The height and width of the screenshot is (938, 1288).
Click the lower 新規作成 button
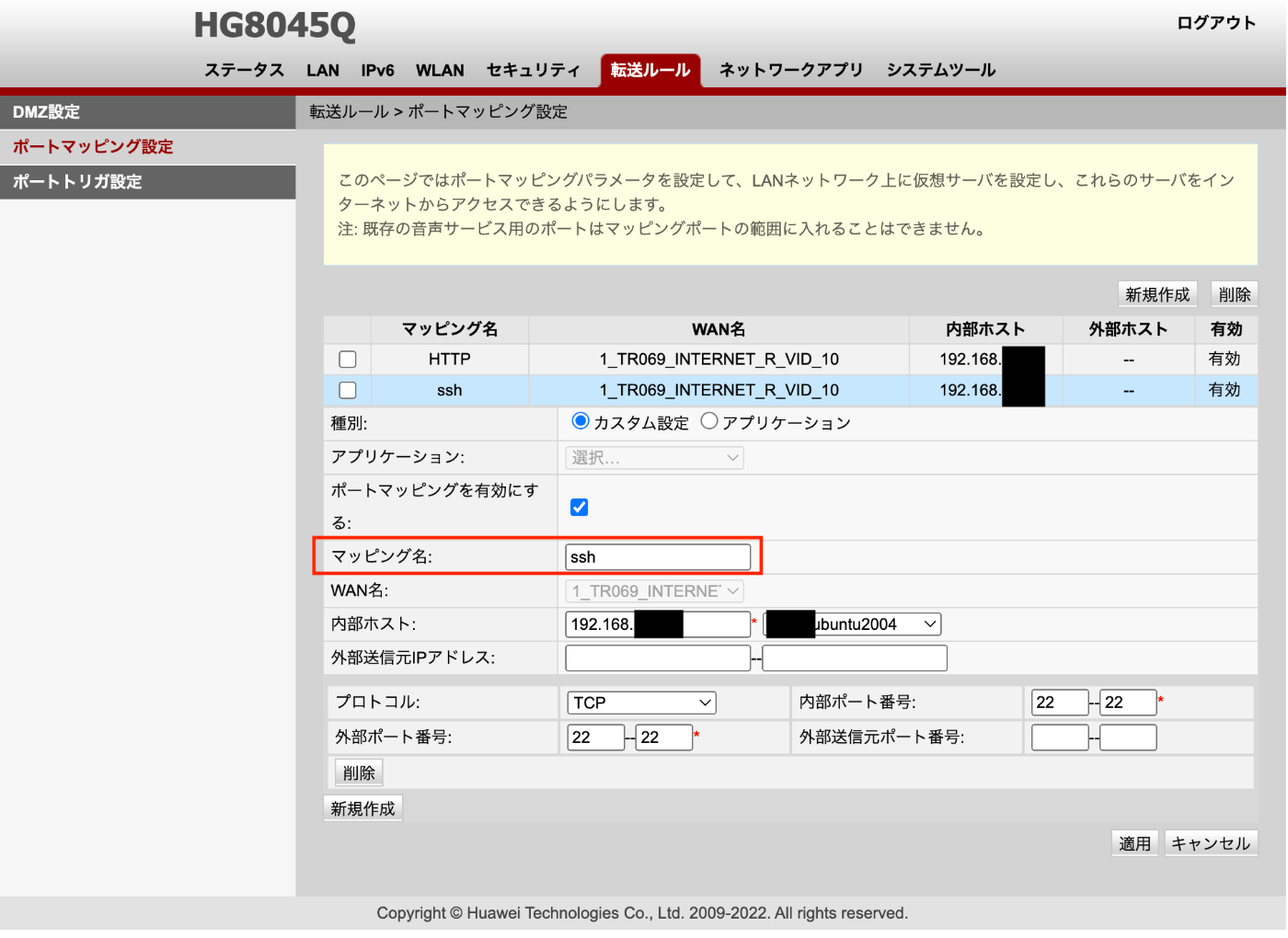coord(363,808)
